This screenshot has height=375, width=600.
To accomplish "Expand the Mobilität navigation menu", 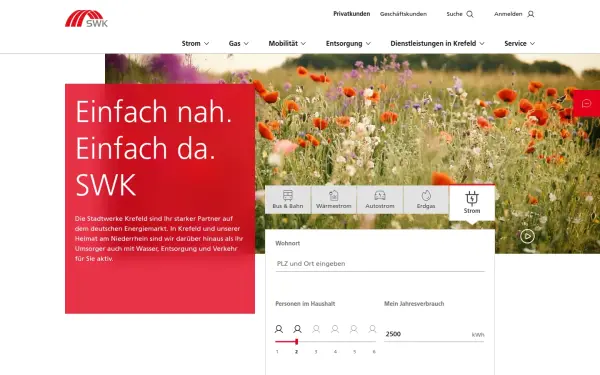I will click(287, 44).
